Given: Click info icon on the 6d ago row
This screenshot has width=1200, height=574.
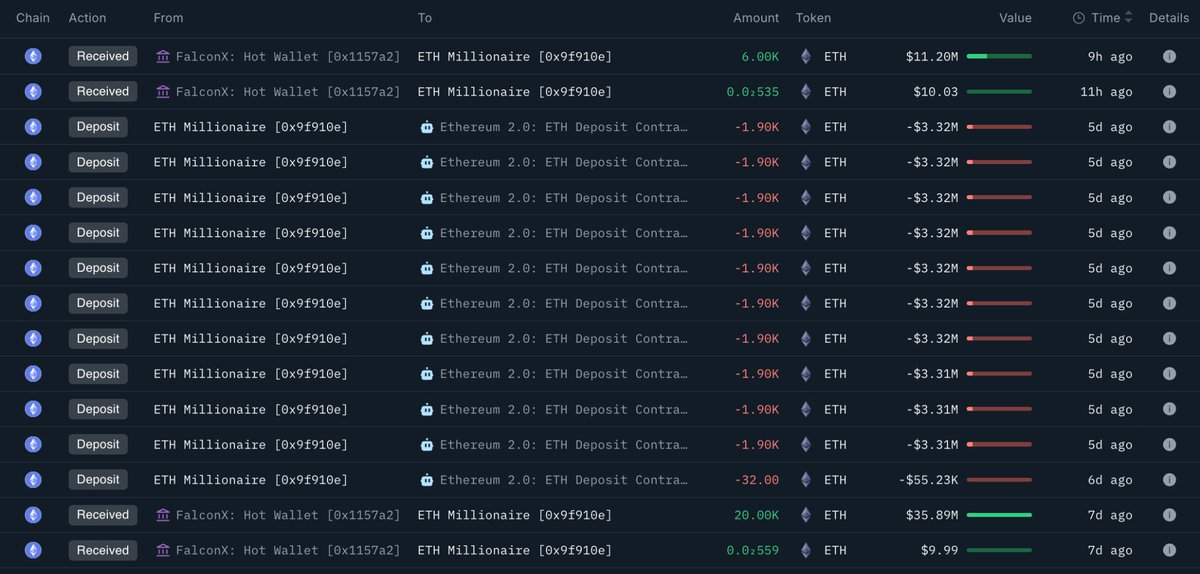Looking at the screenshot, I should [1169, 480].
